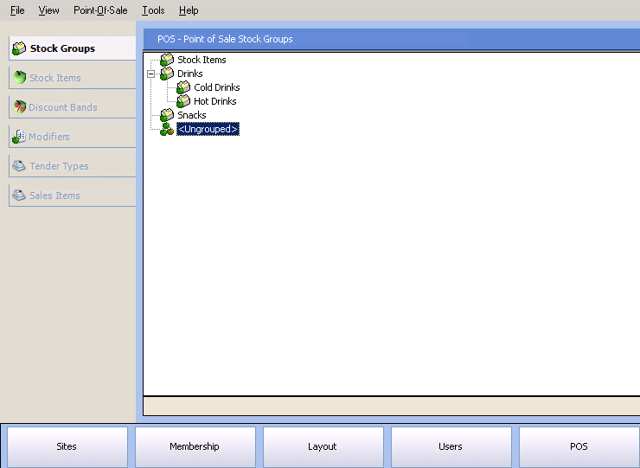
Task: Select the Snacks tree row text
Action: pos(192,115)
